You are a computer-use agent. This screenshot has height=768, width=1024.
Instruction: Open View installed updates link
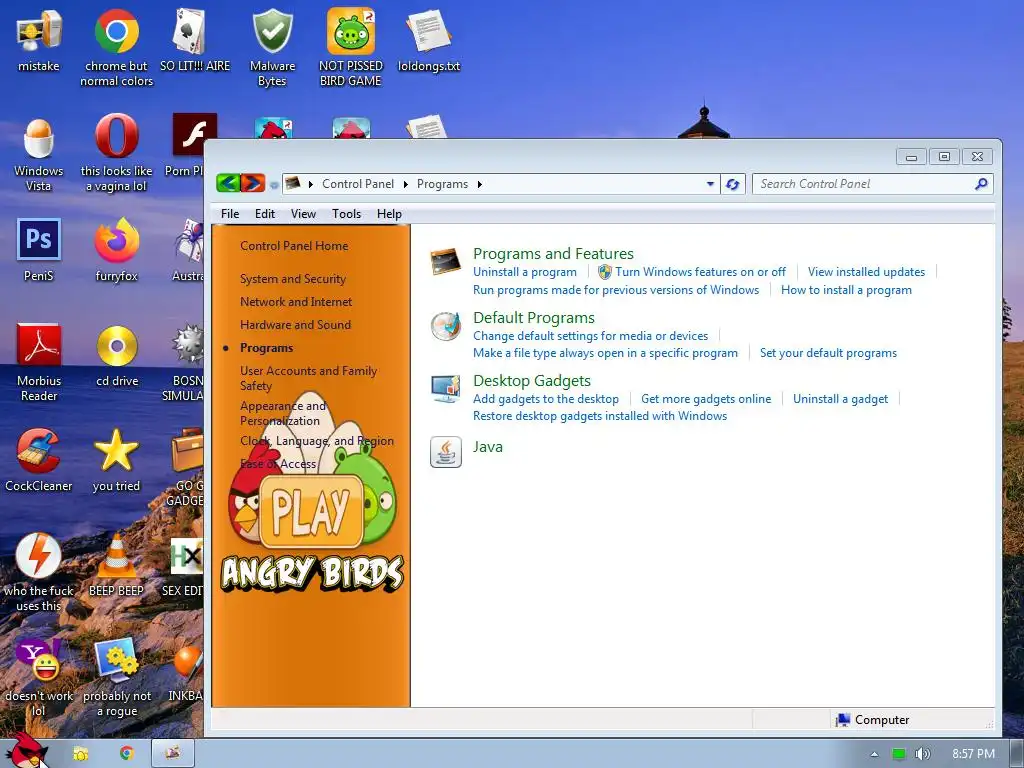pos(866,272)
